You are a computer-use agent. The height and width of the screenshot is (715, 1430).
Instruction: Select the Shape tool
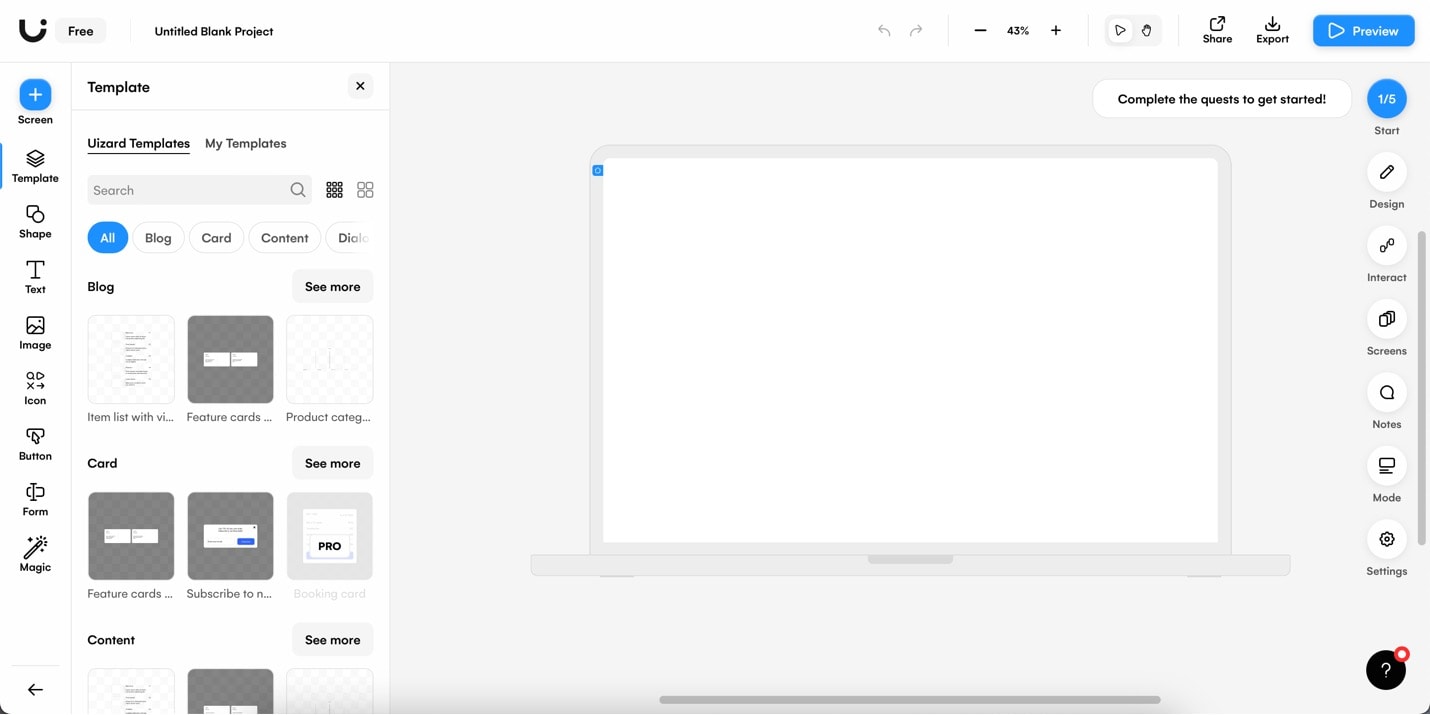point(35,222)
